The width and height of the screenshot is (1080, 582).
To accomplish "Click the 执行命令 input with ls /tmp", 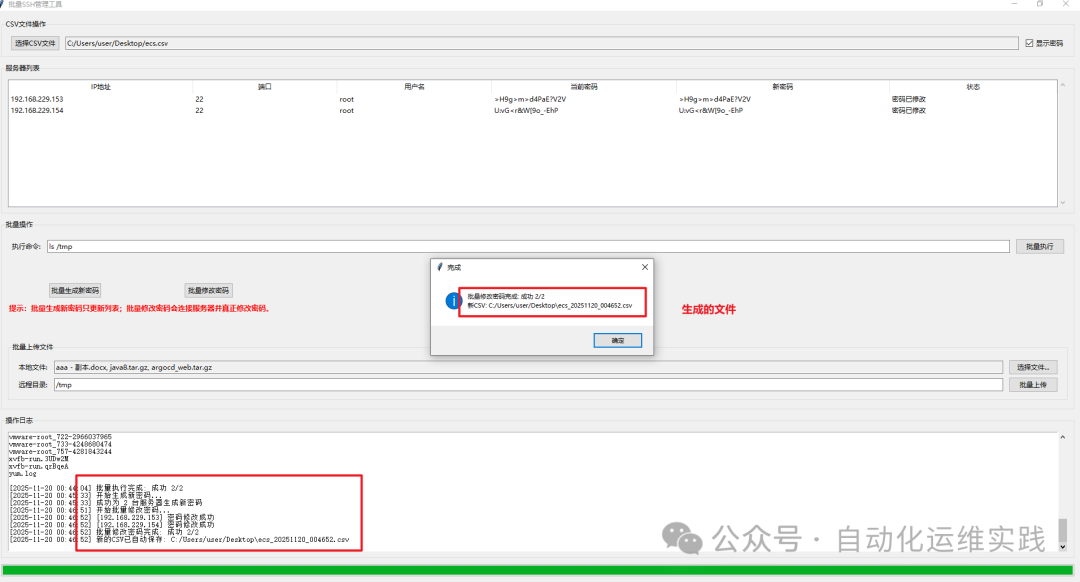I will 528,246.
